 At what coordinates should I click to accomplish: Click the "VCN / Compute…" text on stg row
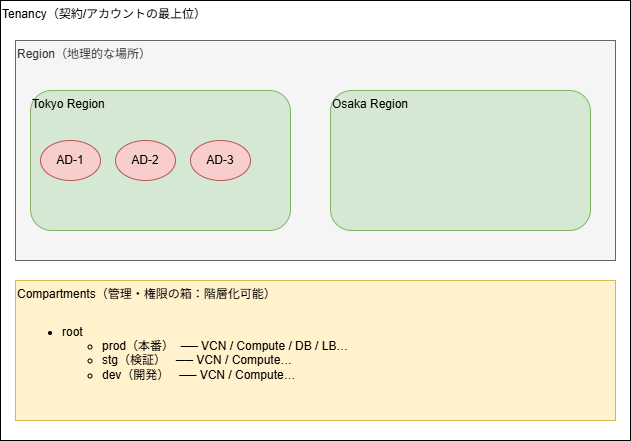tap(244, 360)
